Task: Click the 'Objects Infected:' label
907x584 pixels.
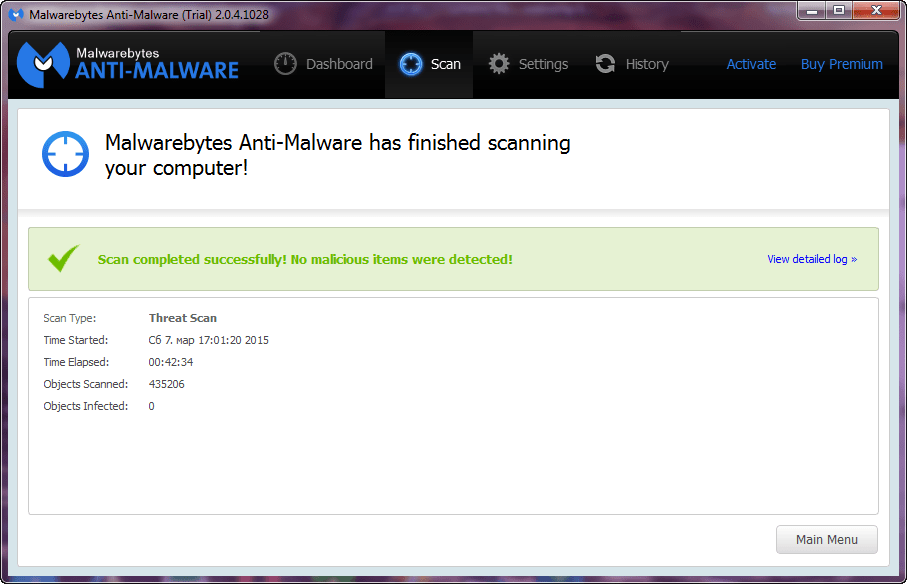Action: [86, 406]
